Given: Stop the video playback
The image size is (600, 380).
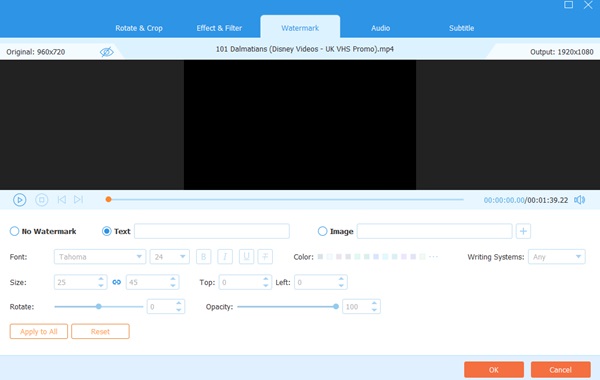Looking at the screenshot, I should click(42, 200).
